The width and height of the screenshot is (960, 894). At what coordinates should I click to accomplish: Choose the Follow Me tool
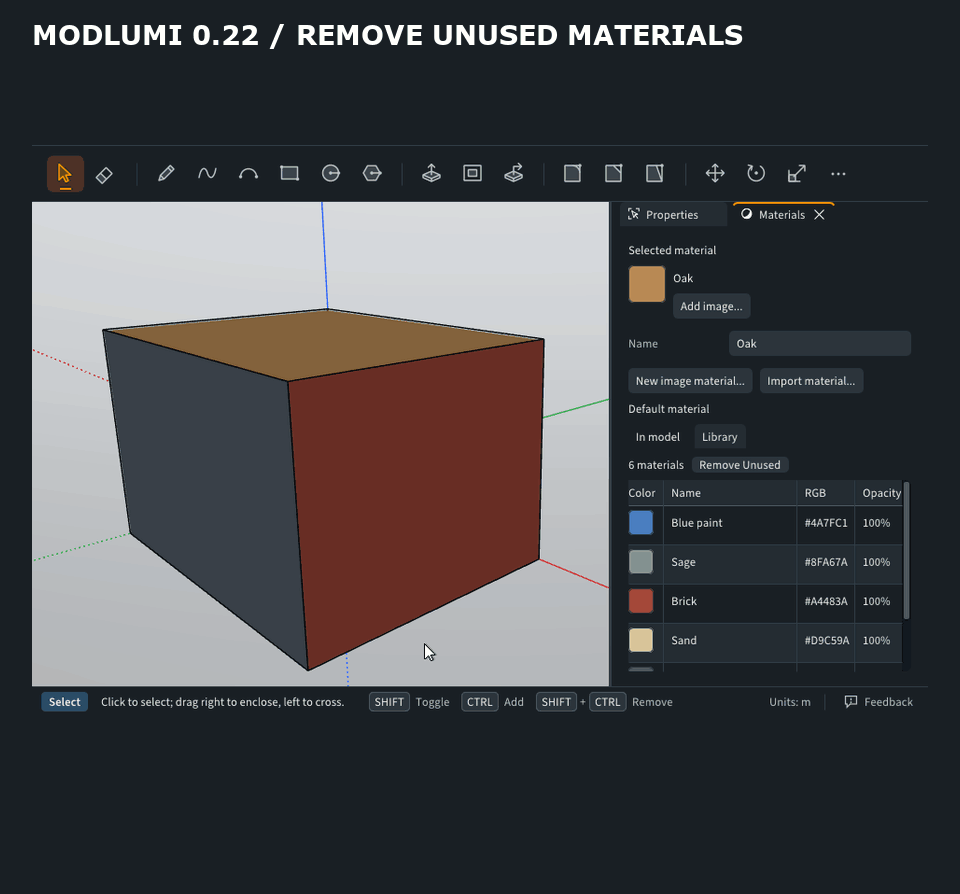pos(514,174)
